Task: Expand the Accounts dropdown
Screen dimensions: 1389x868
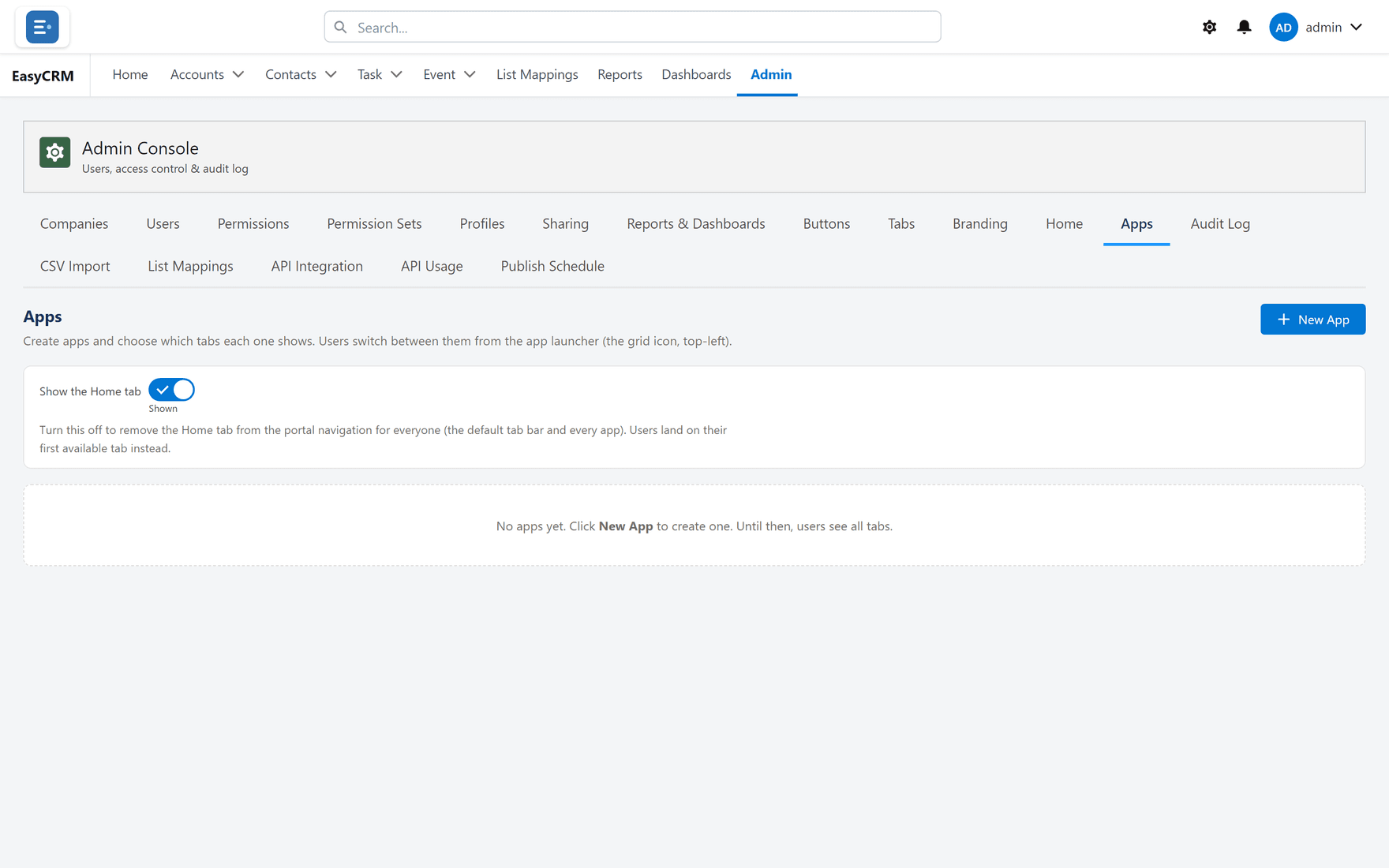Action: 238,74
